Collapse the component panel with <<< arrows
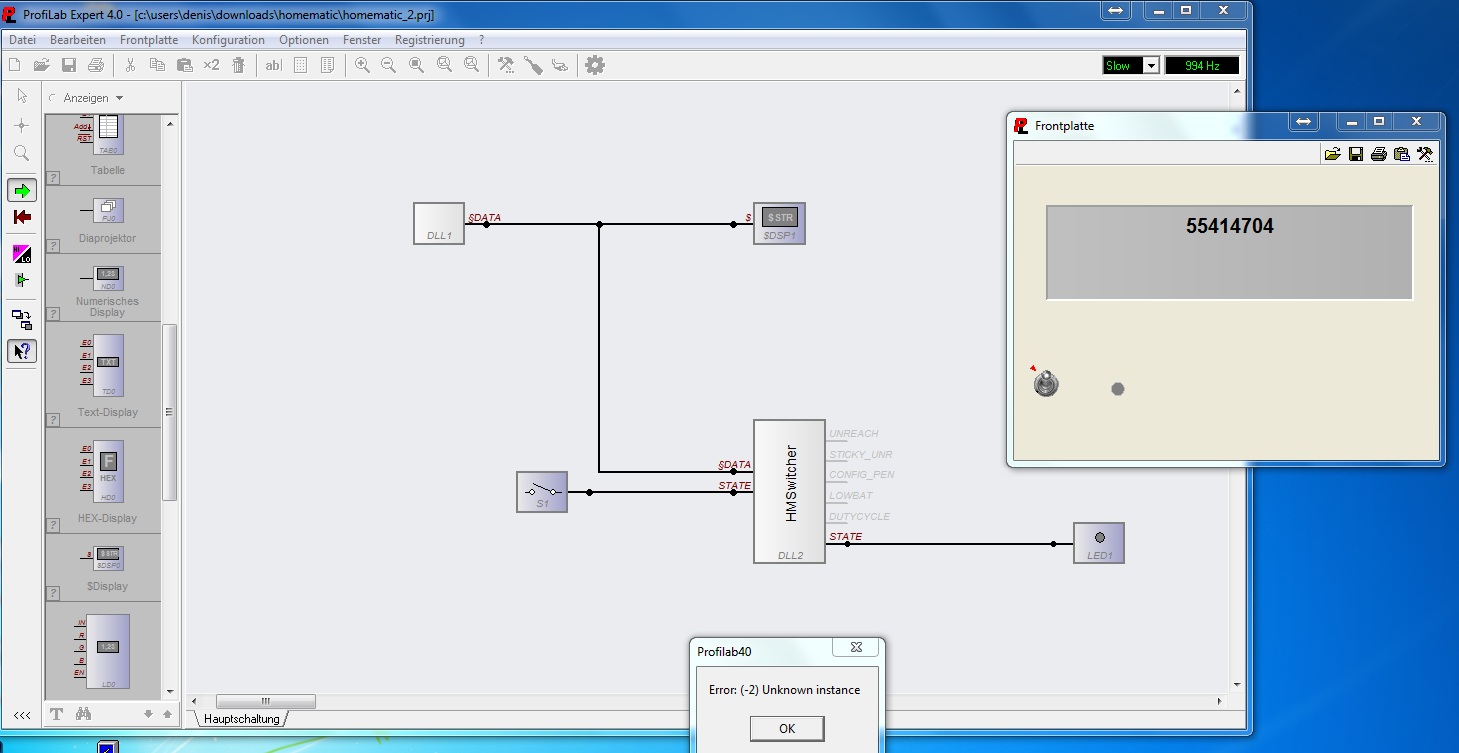The height and width of the screenshot is (753, 1459). tap(21, 715)
